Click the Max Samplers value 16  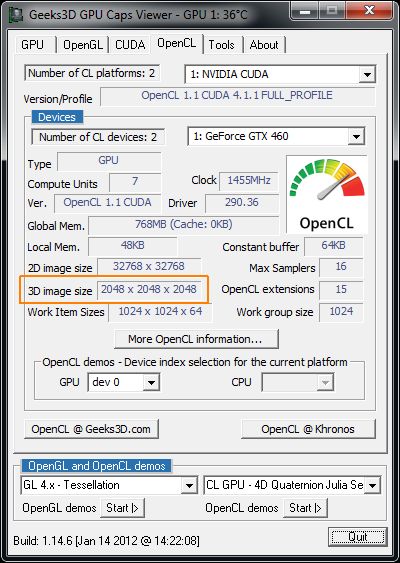pyautogui.click(x=341, y=267)
